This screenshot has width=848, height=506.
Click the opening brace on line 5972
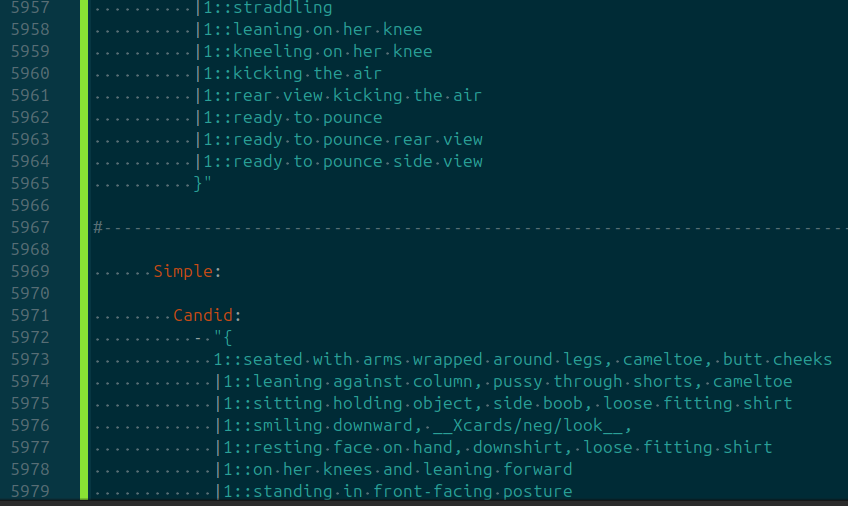(227, 338)
